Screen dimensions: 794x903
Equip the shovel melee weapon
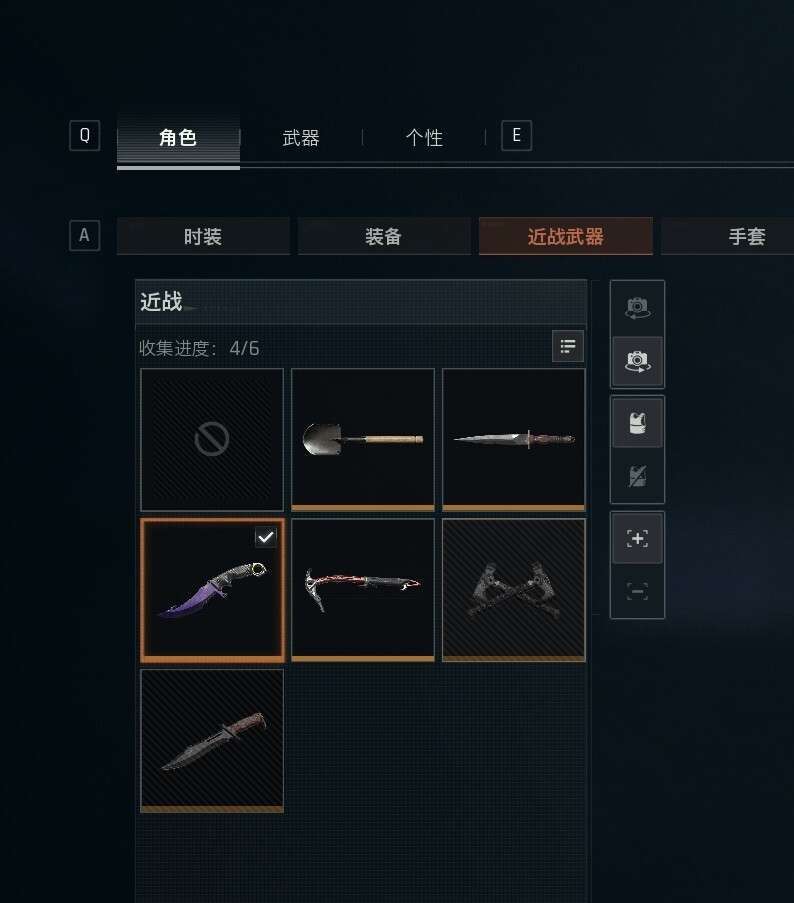363,439
